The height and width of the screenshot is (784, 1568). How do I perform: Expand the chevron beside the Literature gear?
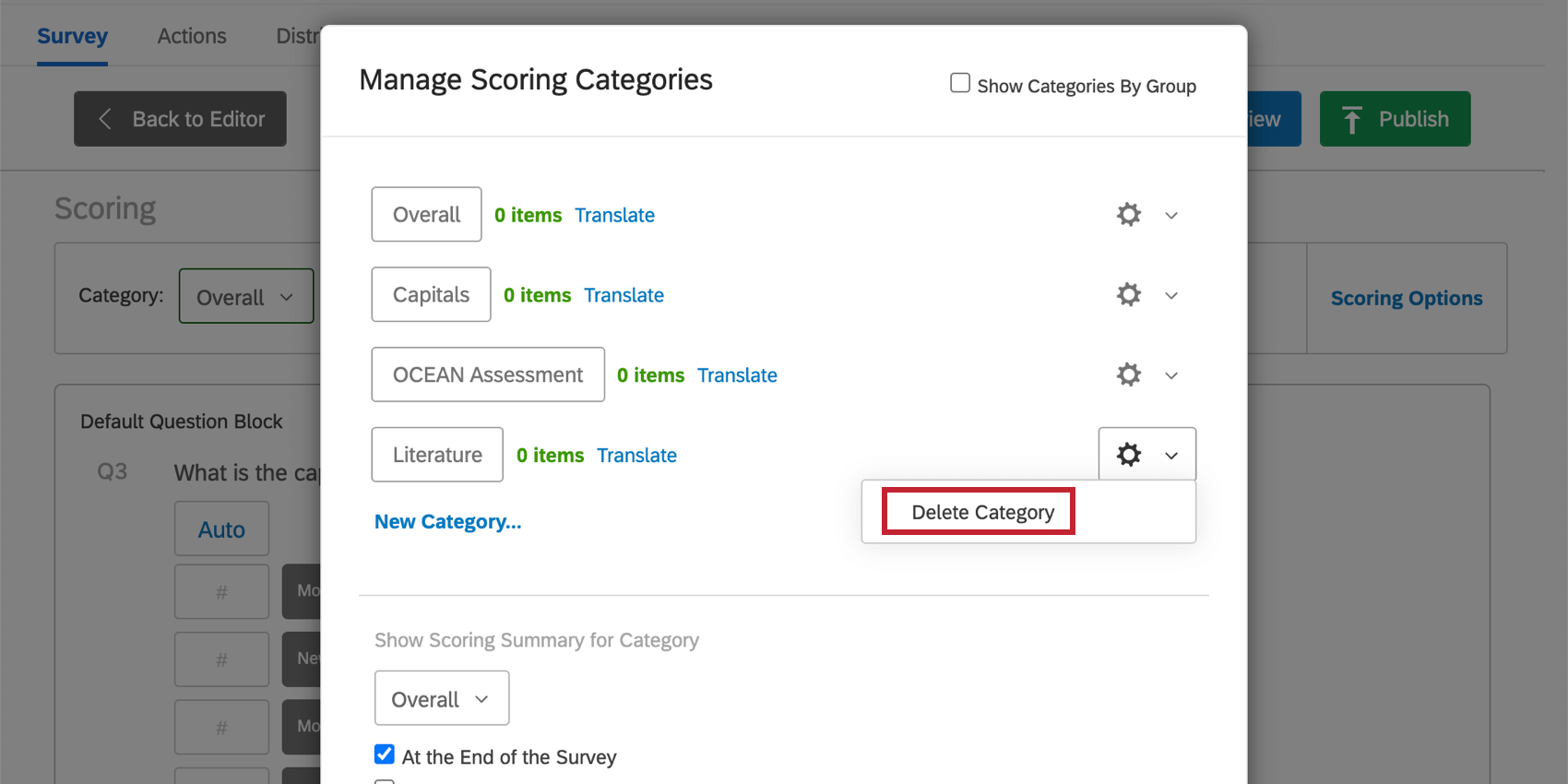(x=1171, y=455)
